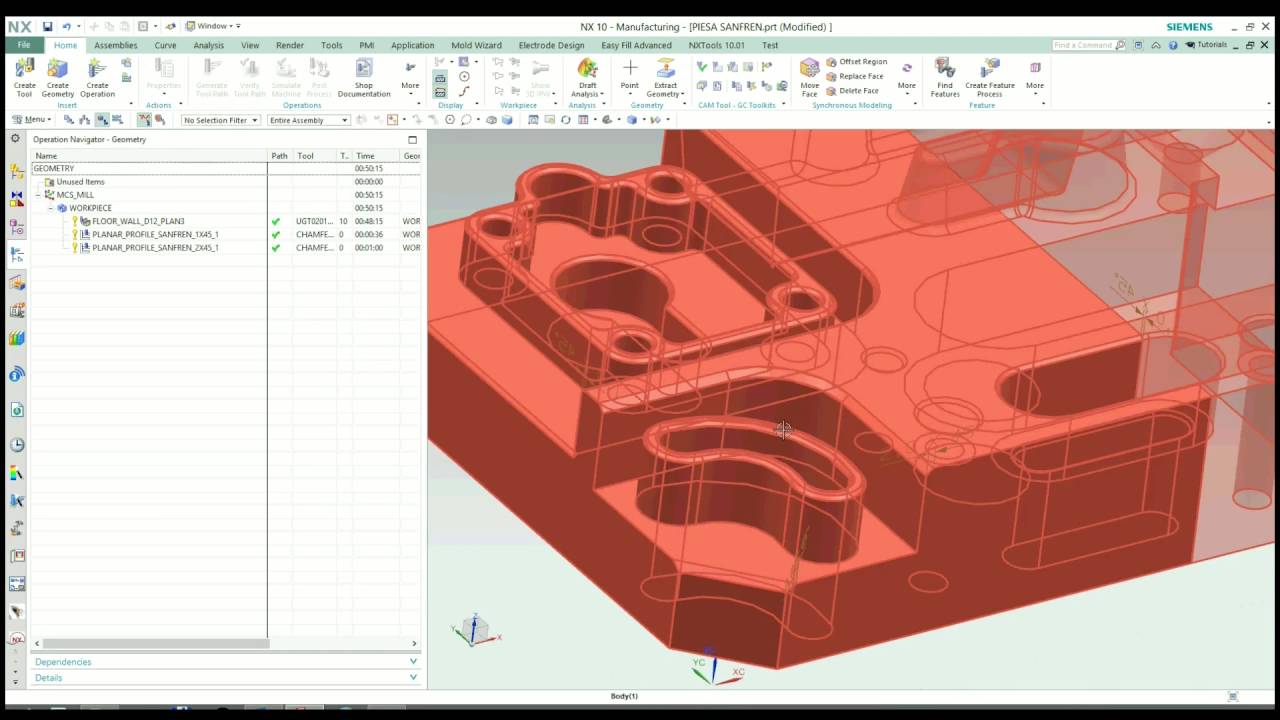Collapse the MCS_MILL tree node
This screenshot has width=1280, height=720.
coord(40,195)
